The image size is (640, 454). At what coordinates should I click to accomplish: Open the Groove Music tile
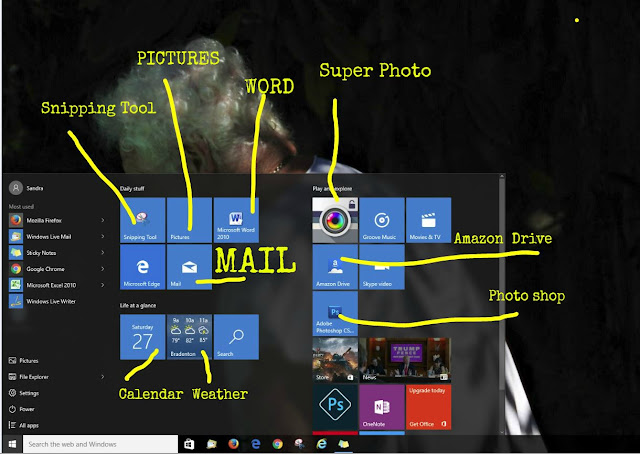[x=382, y=220]
